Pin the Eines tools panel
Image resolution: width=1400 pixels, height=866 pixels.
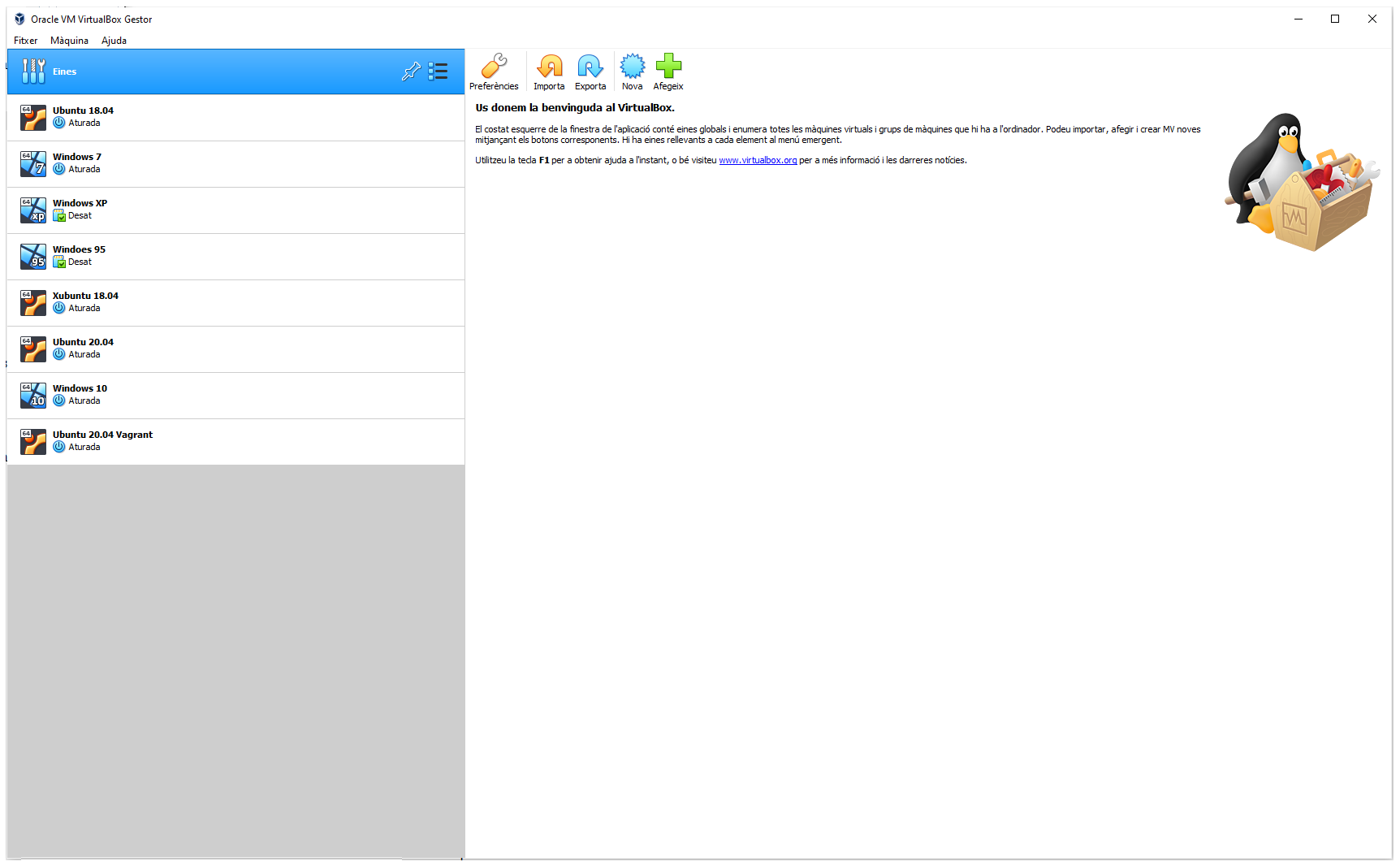[411, 71]
